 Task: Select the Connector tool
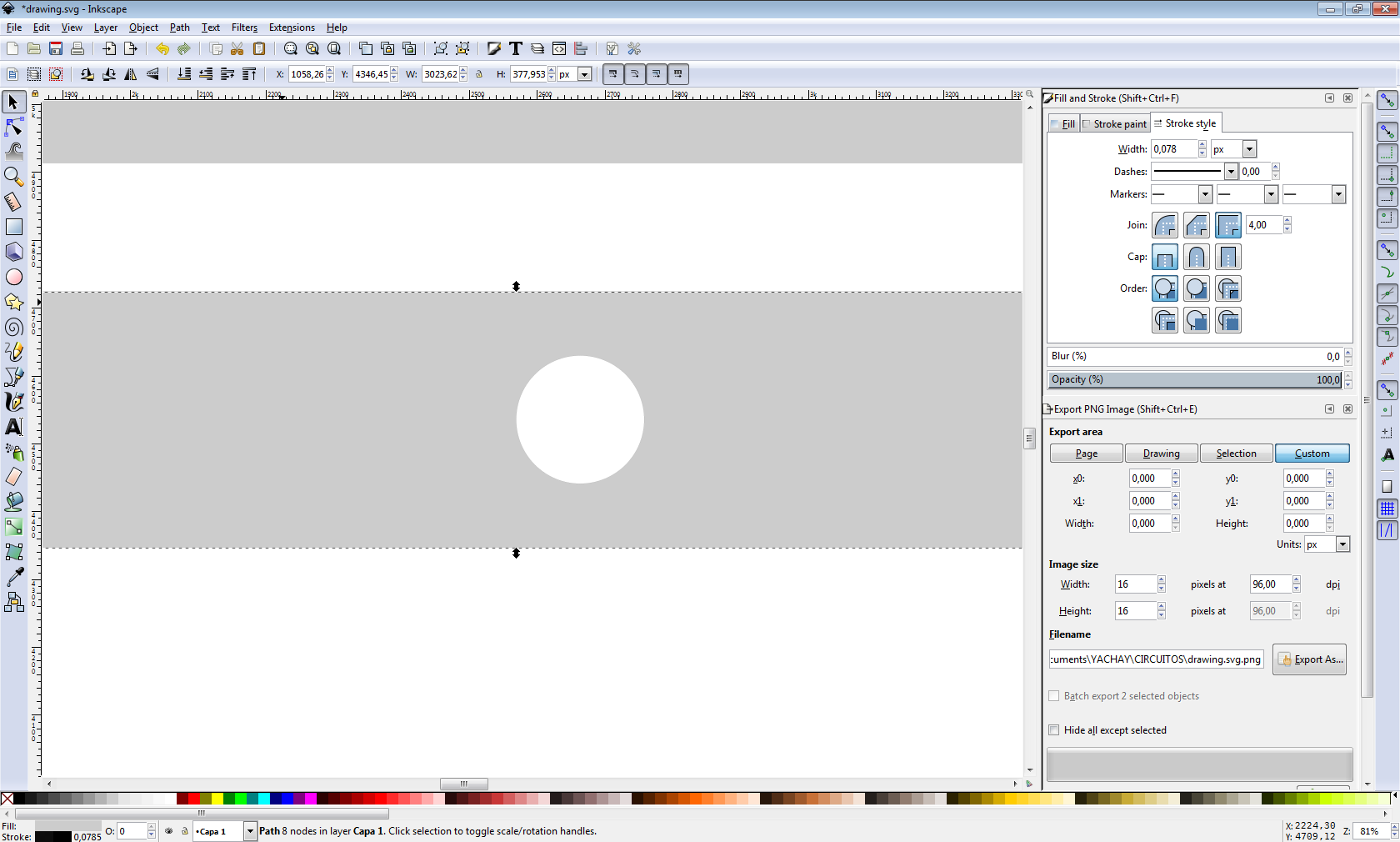[x=13, y=602]
